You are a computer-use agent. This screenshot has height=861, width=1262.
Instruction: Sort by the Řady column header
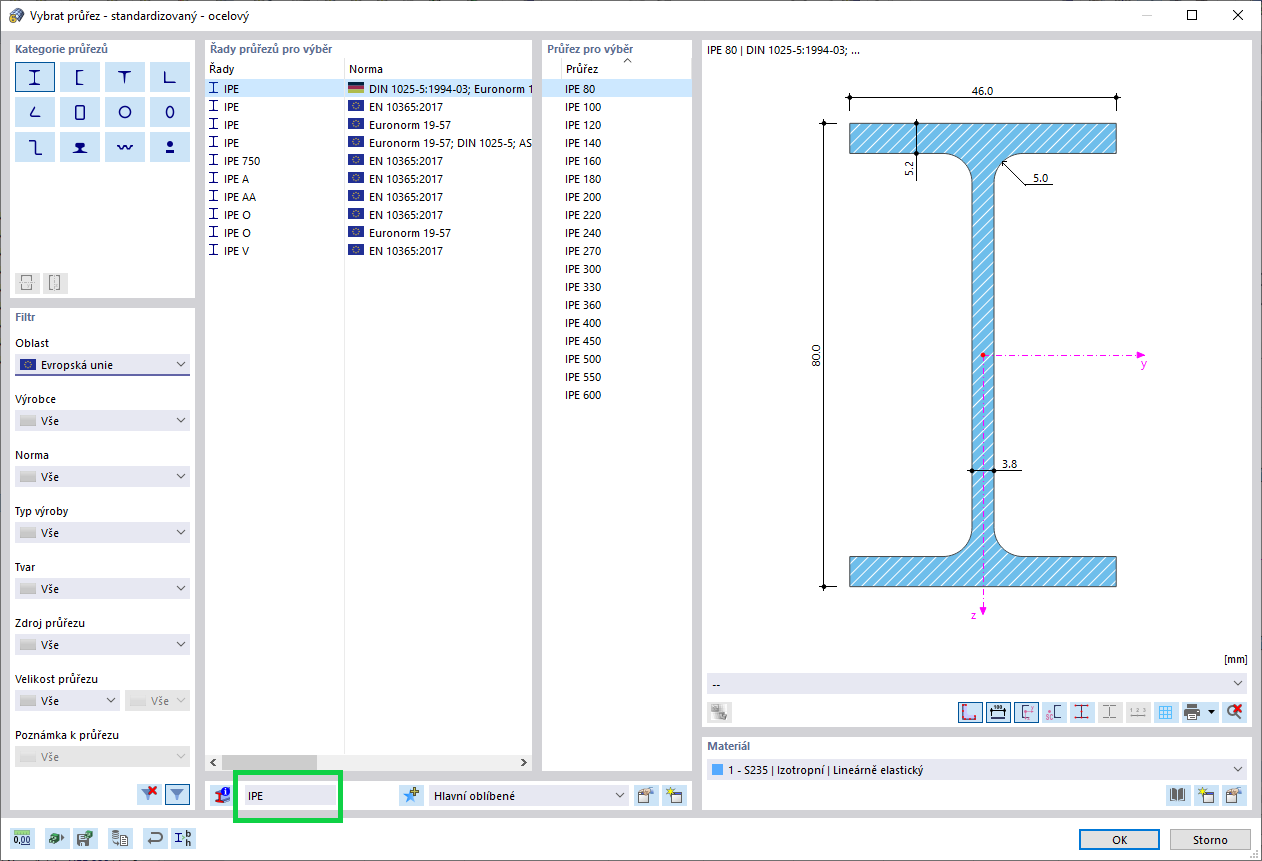[274, 69]
